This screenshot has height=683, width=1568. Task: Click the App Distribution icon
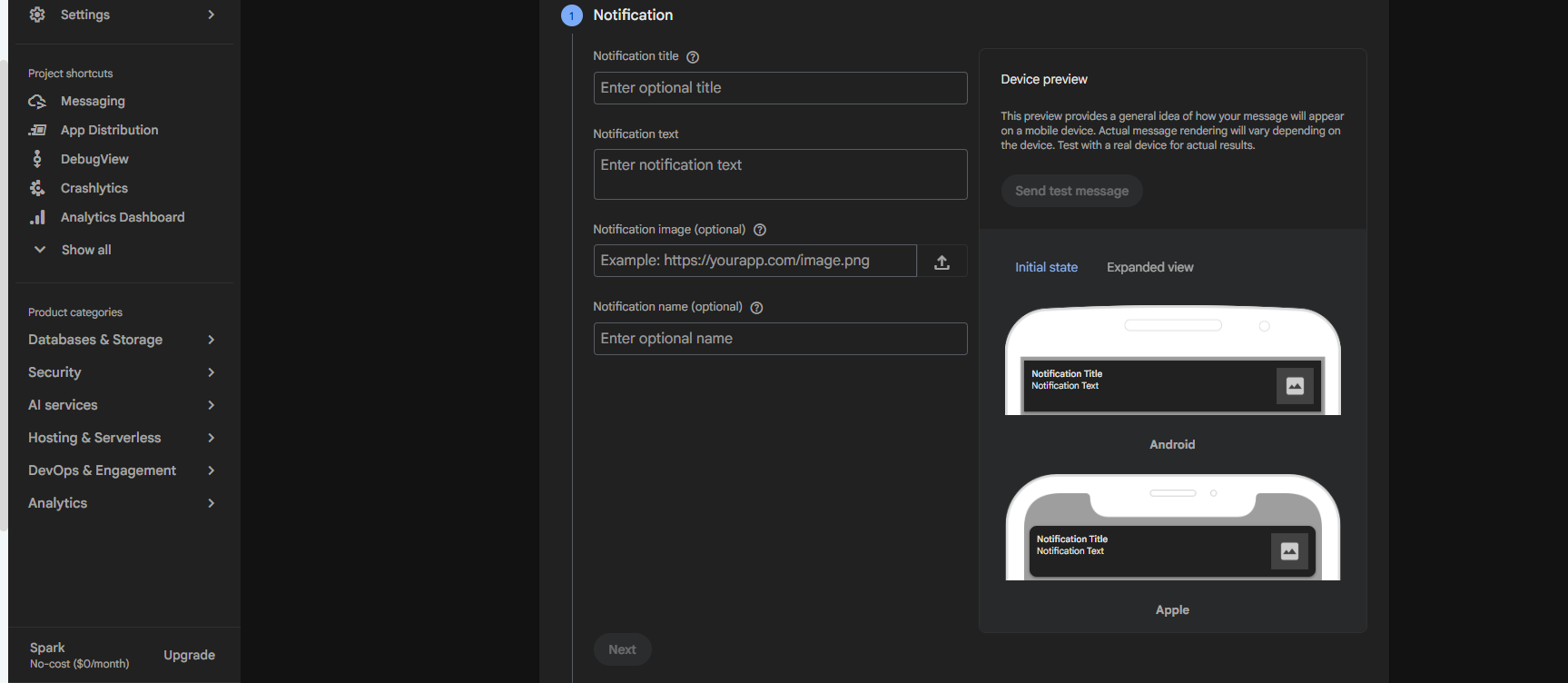pos(37,130)
